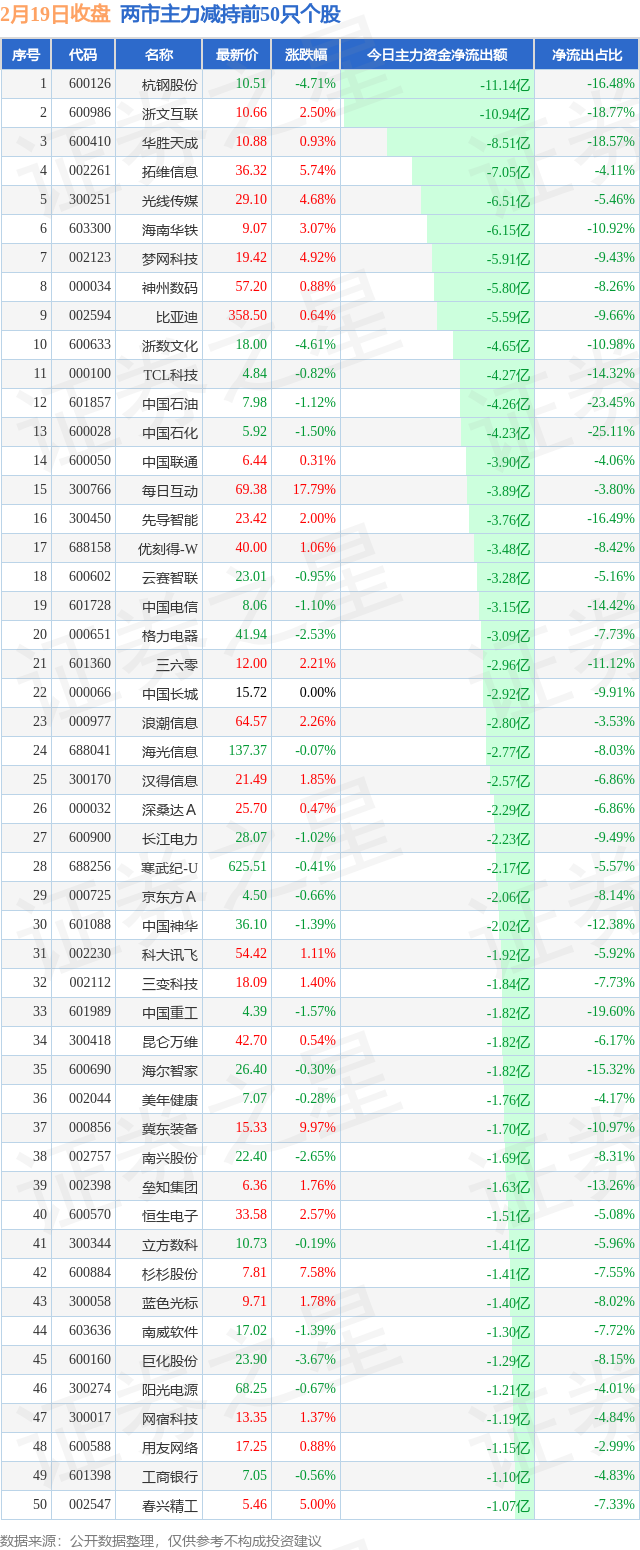Click the outflow ratio -25.11%
This screenshot has width=640, height=1550.
[x=611, y=432]
